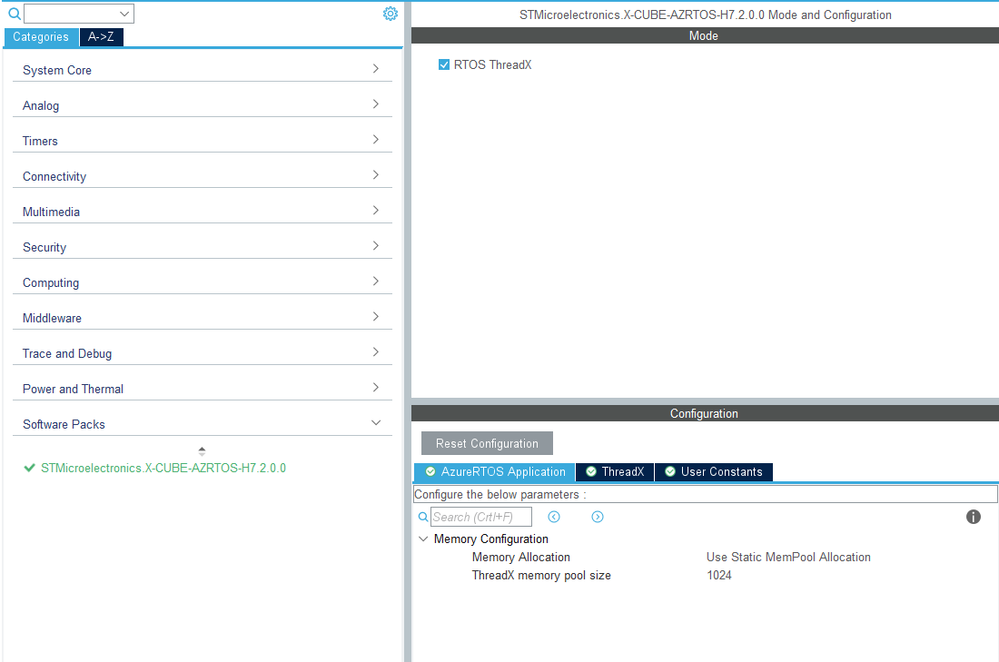Open the settings gear icon

pos(390,13)
